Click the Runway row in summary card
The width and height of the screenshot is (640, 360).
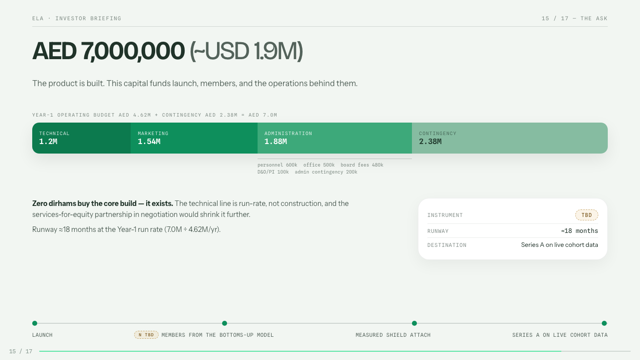[513, 231]
